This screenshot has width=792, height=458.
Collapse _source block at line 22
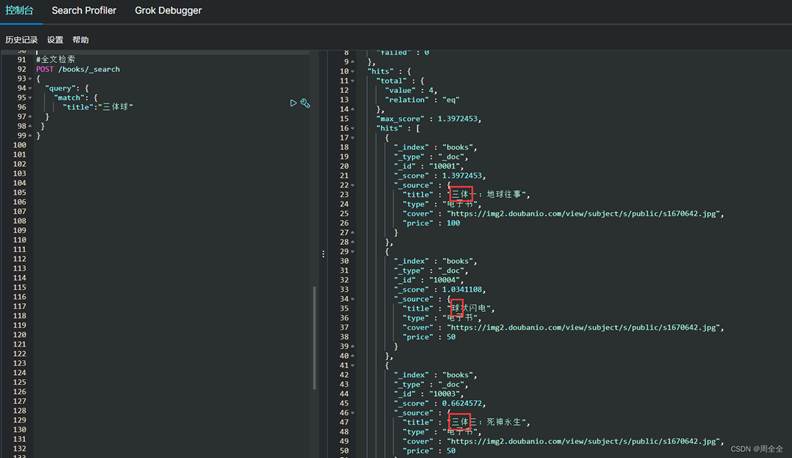(x=353, y=185)
